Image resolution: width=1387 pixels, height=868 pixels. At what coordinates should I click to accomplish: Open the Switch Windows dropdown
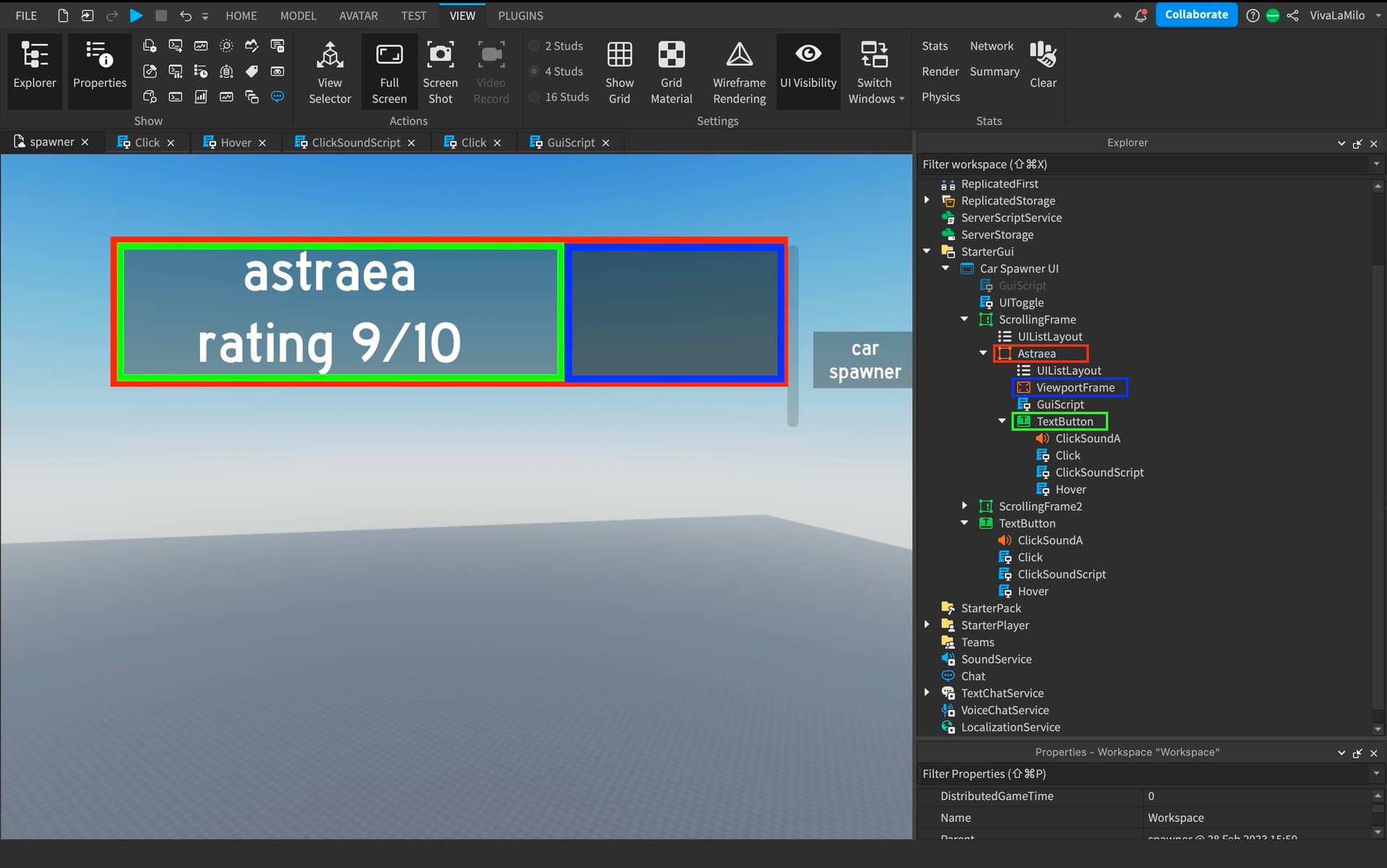click(875, 71)
